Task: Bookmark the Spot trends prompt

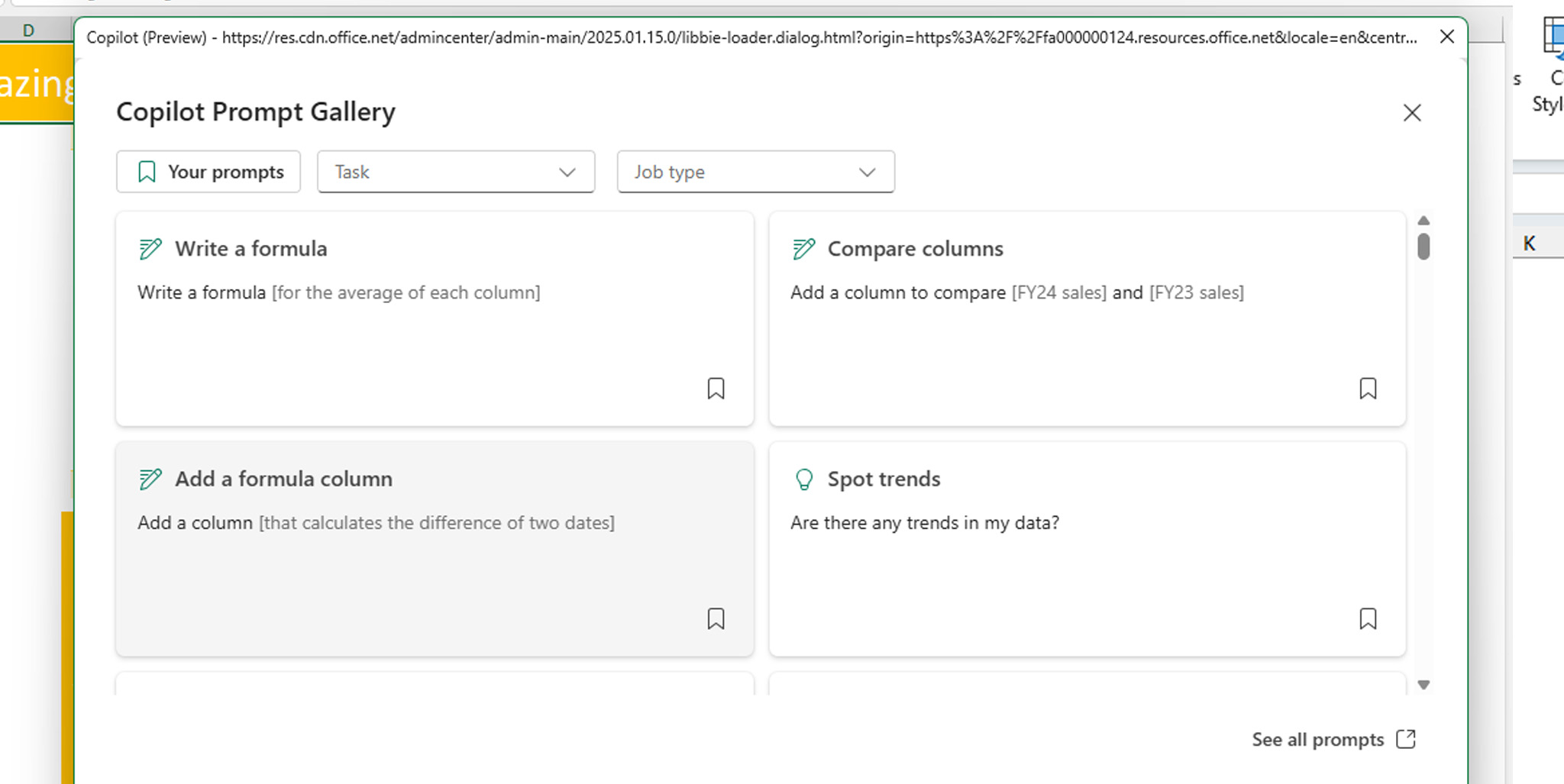Action: (1368, 619)
